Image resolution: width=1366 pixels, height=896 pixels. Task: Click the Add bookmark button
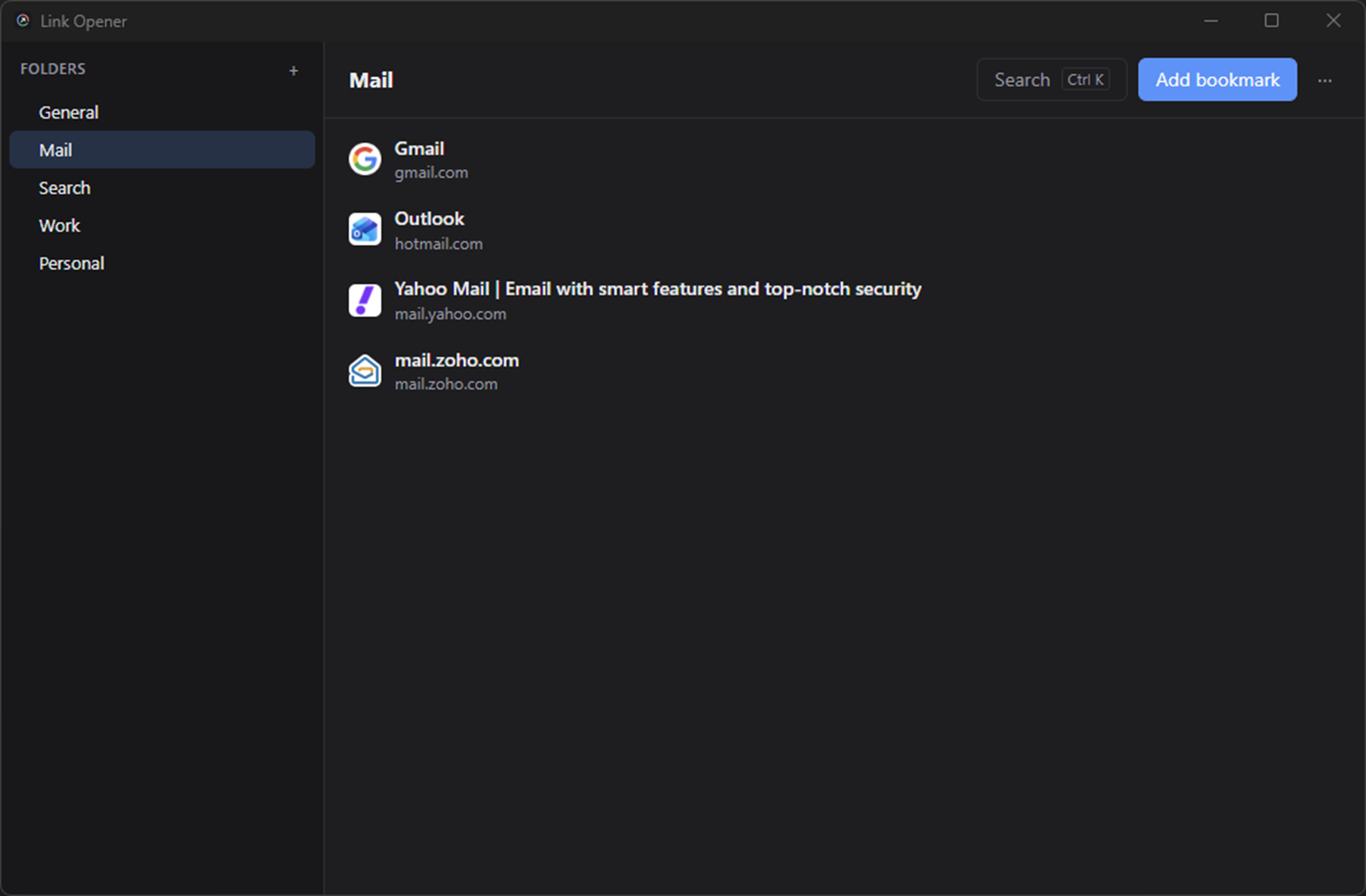[x=1217, y=80]
